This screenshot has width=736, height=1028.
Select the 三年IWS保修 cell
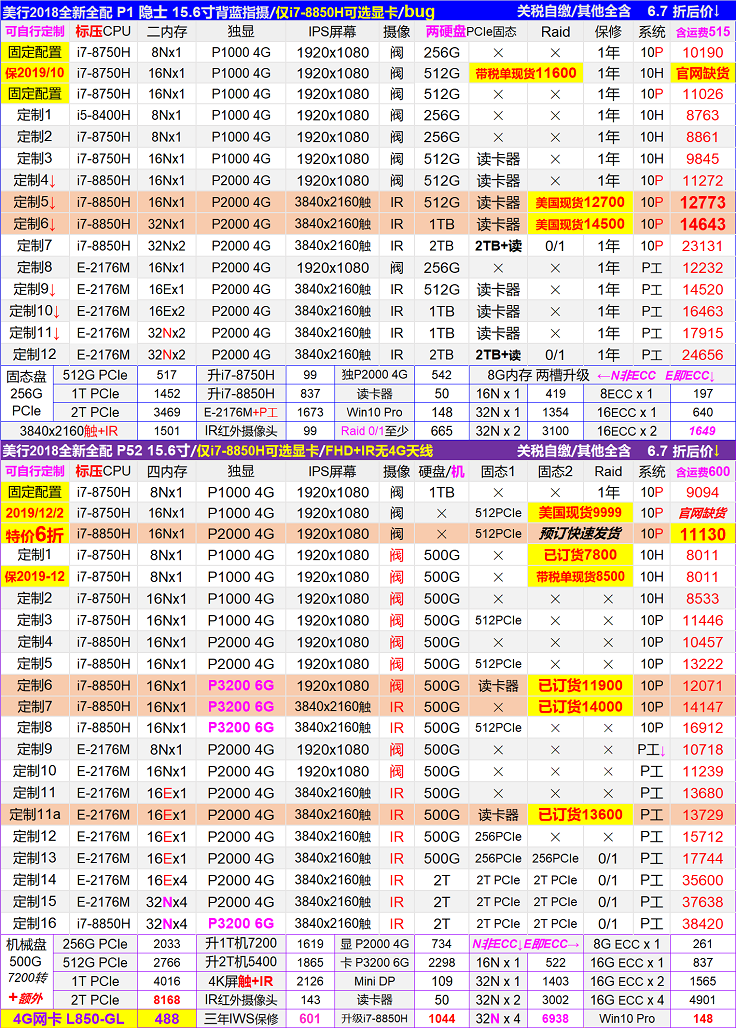tap(241, 1018)
